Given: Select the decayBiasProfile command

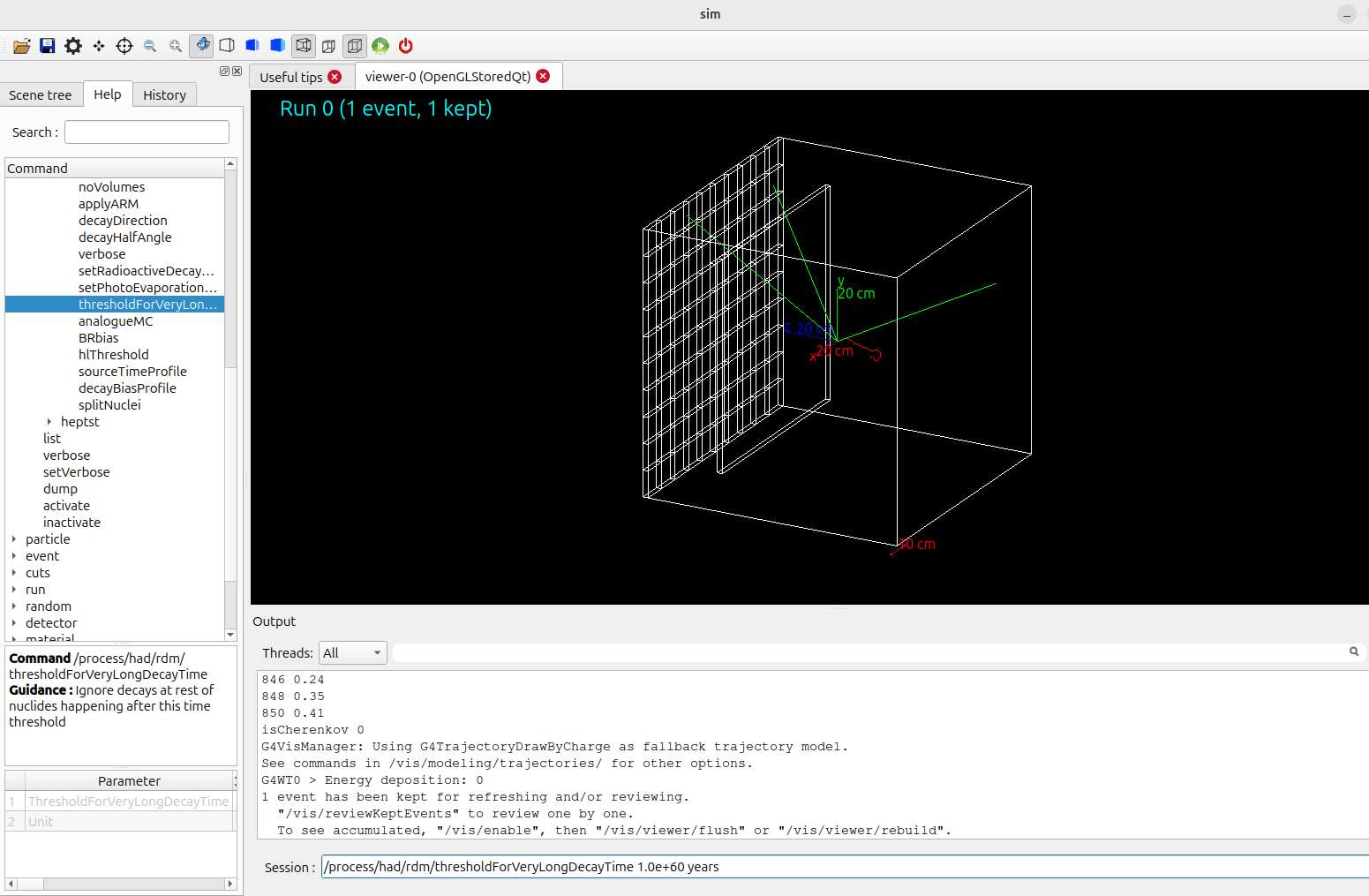Looking at the screenshot, I should (x=127, y=388).
